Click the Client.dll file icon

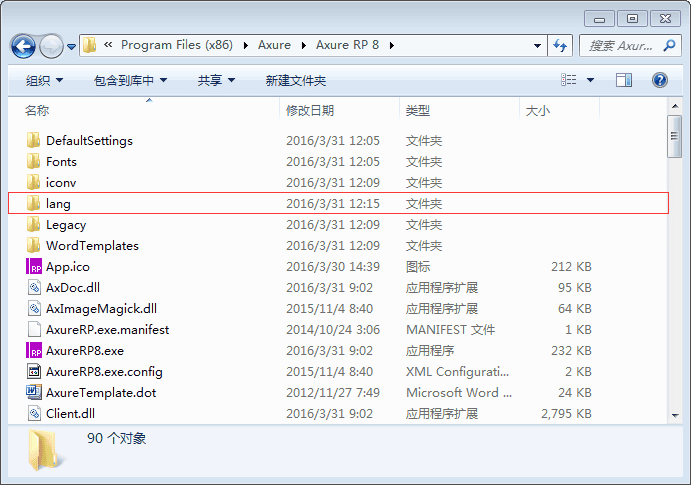click(x=34, y=414)
